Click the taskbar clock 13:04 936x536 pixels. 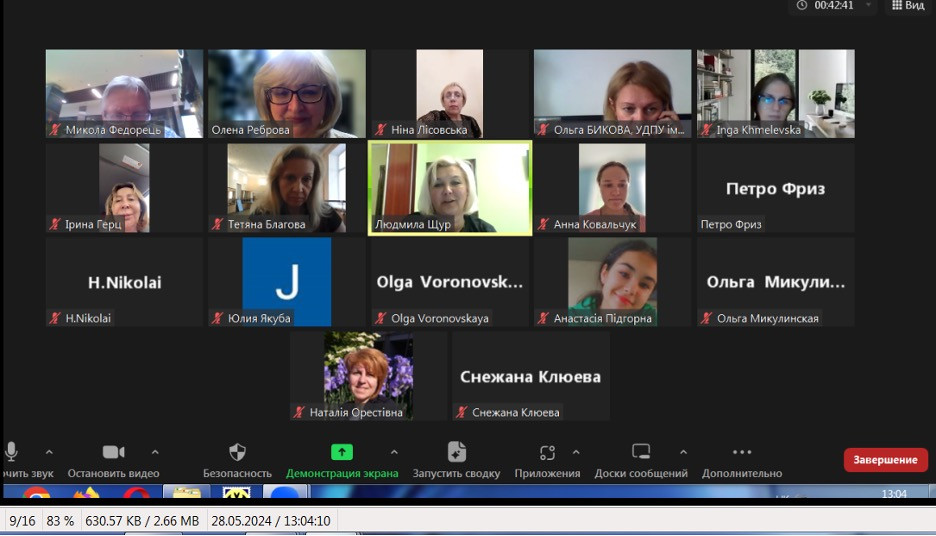[x=894, y=494]
